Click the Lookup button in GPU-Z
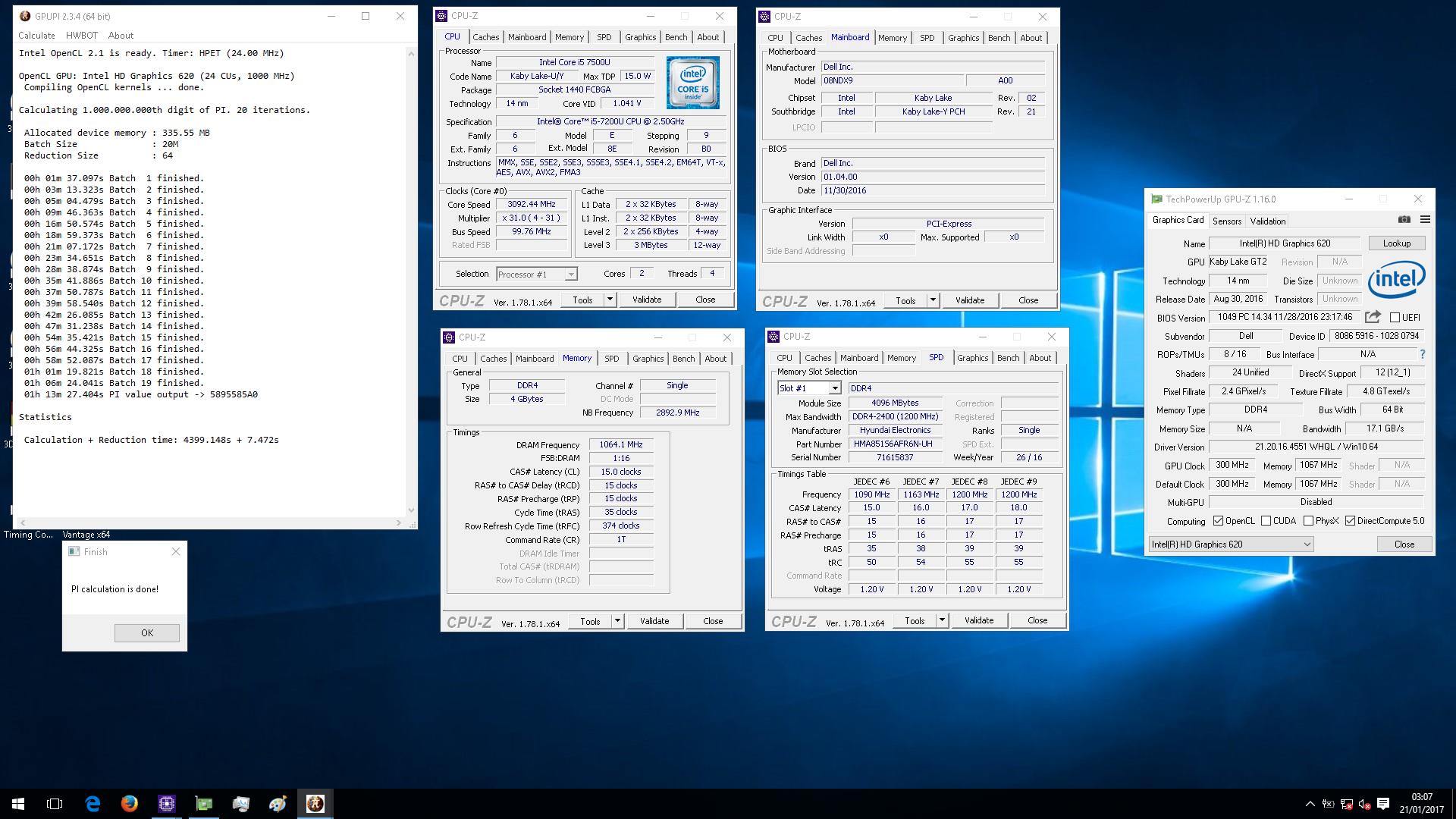1456x819 pixels. [1397, 243]
